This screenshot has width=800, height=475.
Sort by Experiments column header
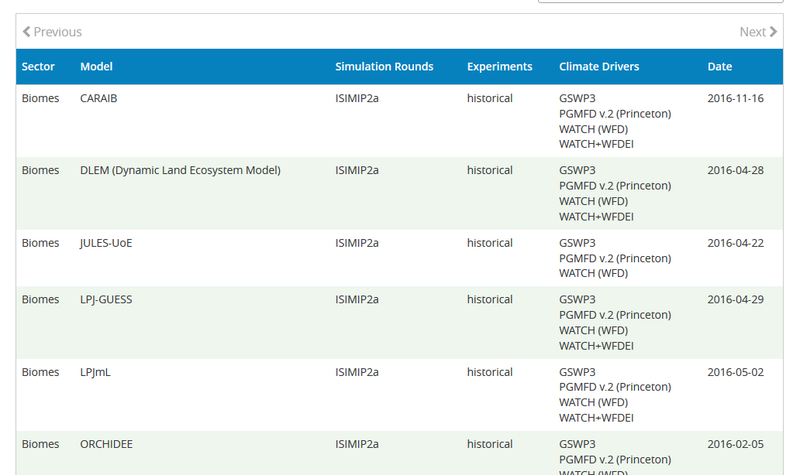pyautogui.click(x=499, y=66)
